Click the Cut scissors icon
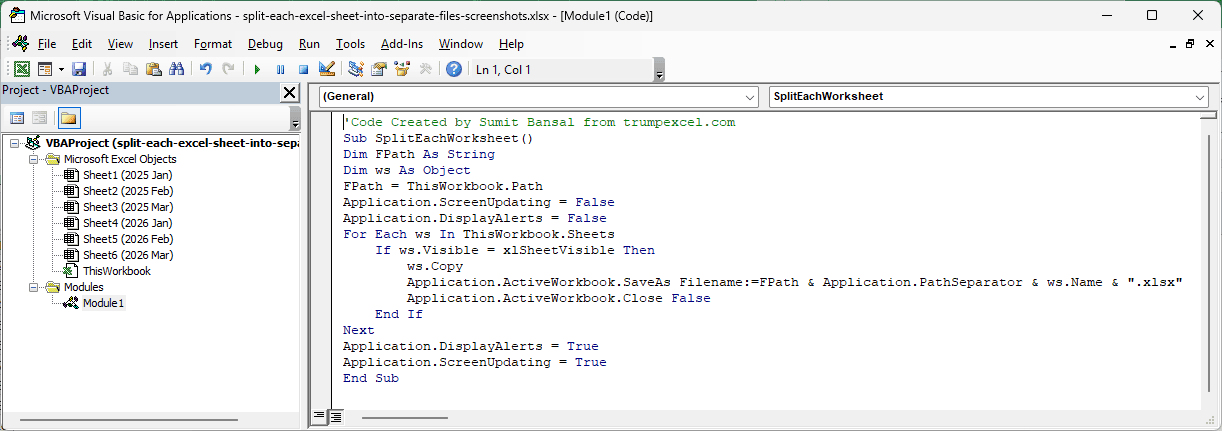This screenshot has width=1222, height=431. pos(107,69)
